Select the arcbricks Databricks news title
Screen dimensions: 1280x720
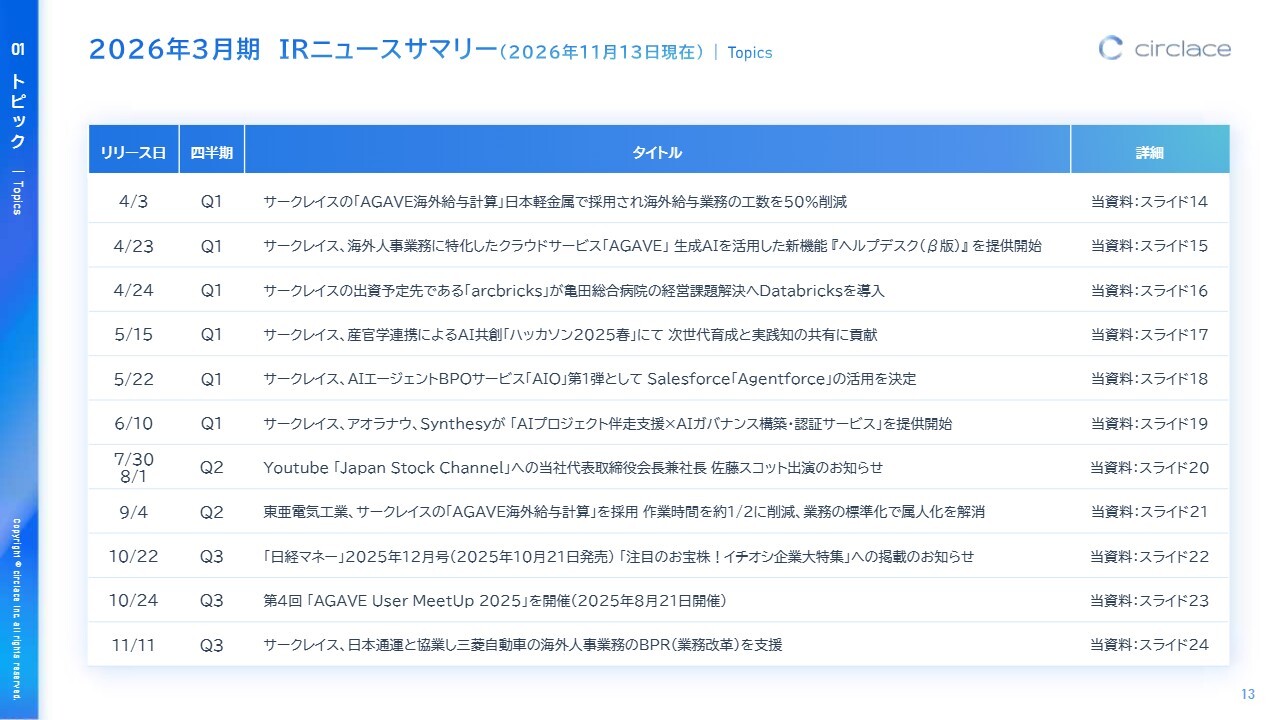[x=573, y=291]
